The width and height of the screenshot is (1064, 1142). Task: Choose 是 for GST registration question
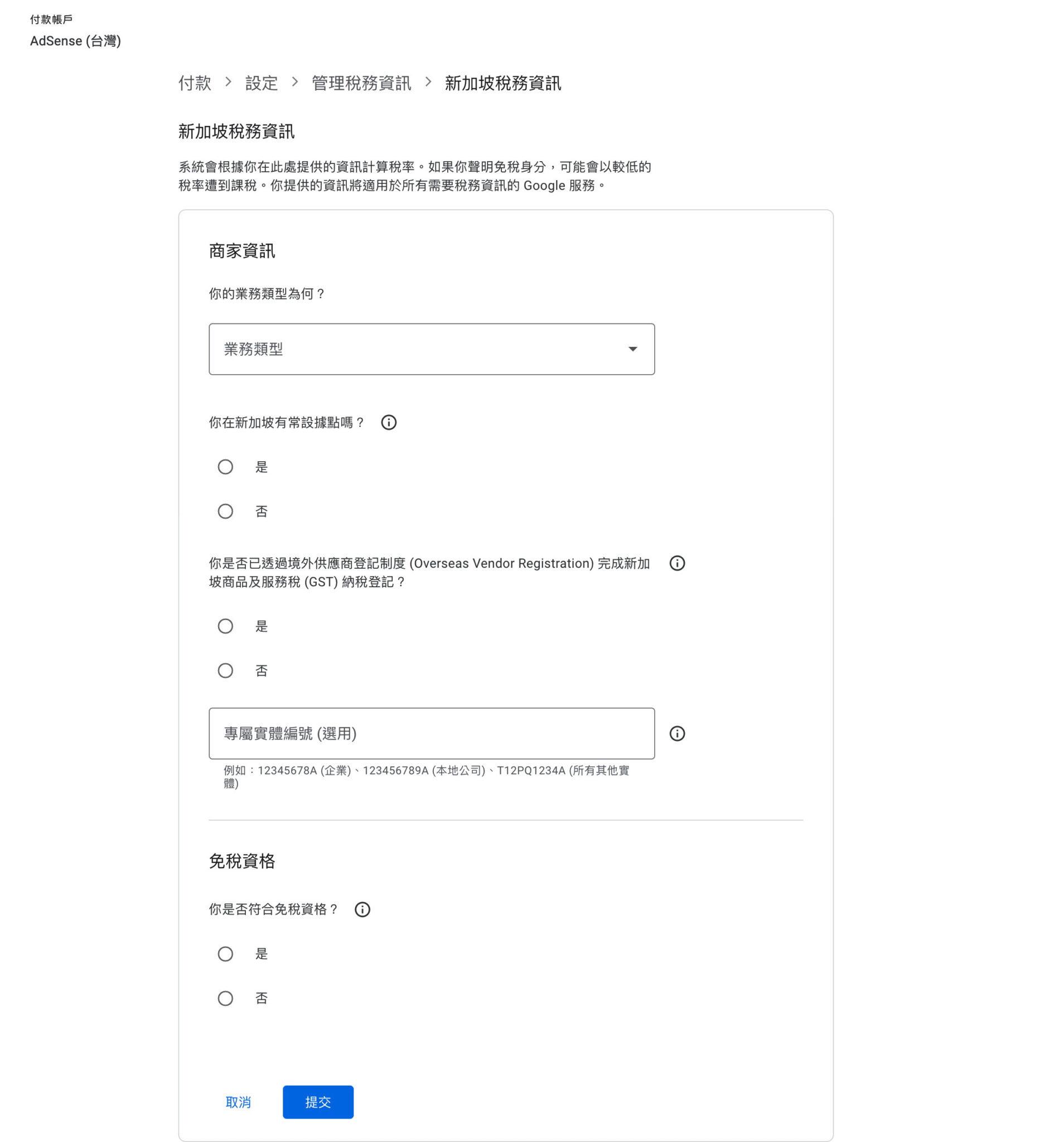click(x=225, y=626)
